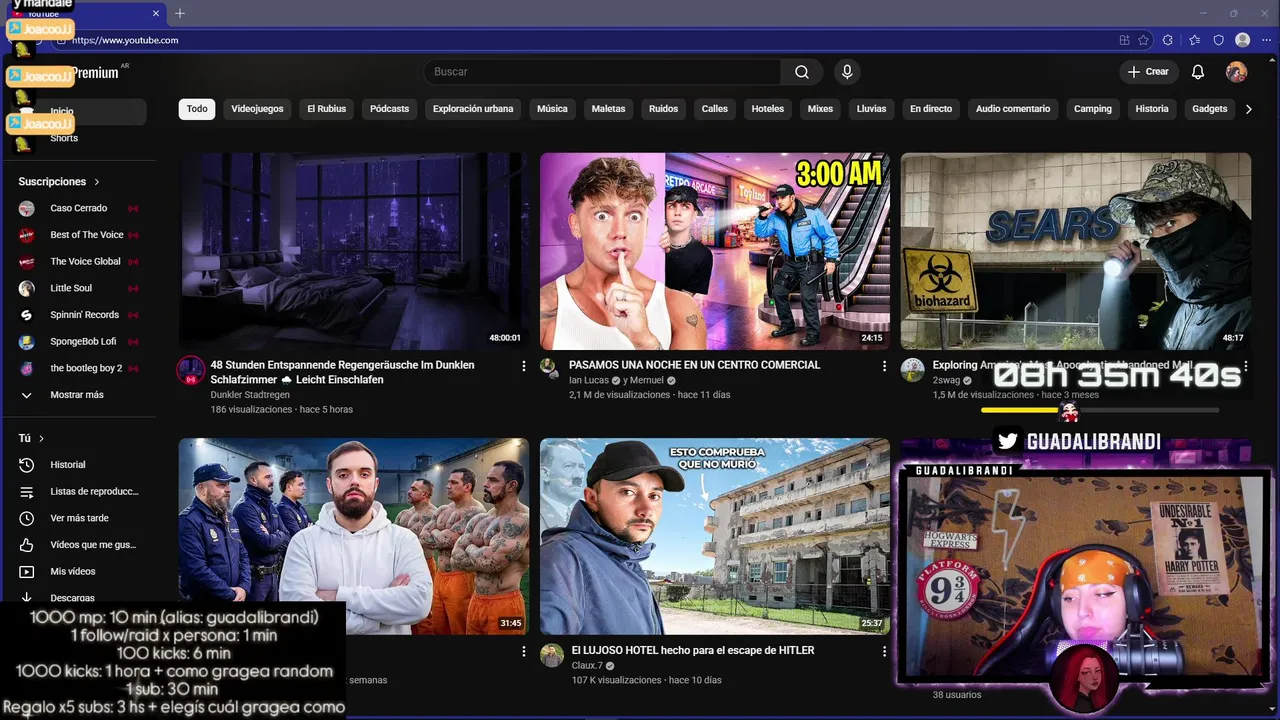Play the 3:00 AM centro comercial thumbnail
This screenshot has height=720, width=1280.
tap(715, 251)
